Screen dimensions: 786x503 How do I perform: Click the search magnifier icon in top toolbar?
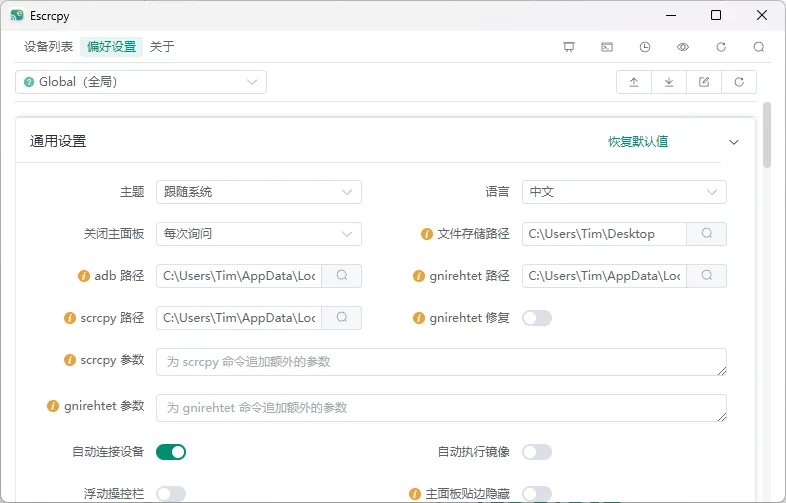pos(759,47)
